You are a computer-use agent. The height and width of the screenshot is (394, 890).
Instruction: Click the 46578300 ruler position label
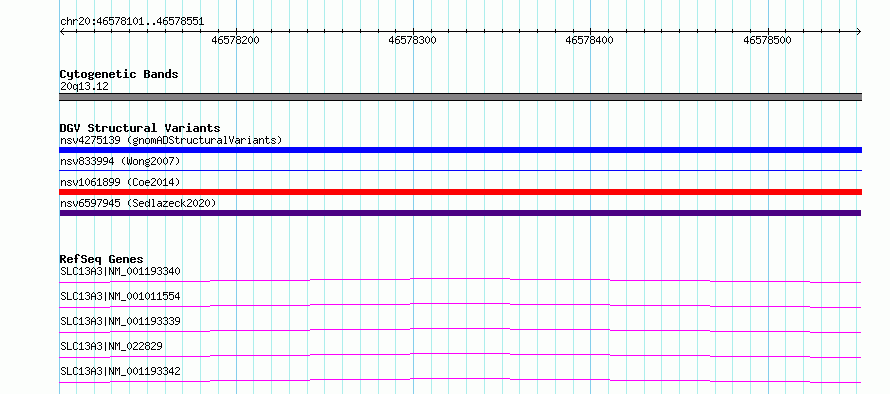point(413,40)
